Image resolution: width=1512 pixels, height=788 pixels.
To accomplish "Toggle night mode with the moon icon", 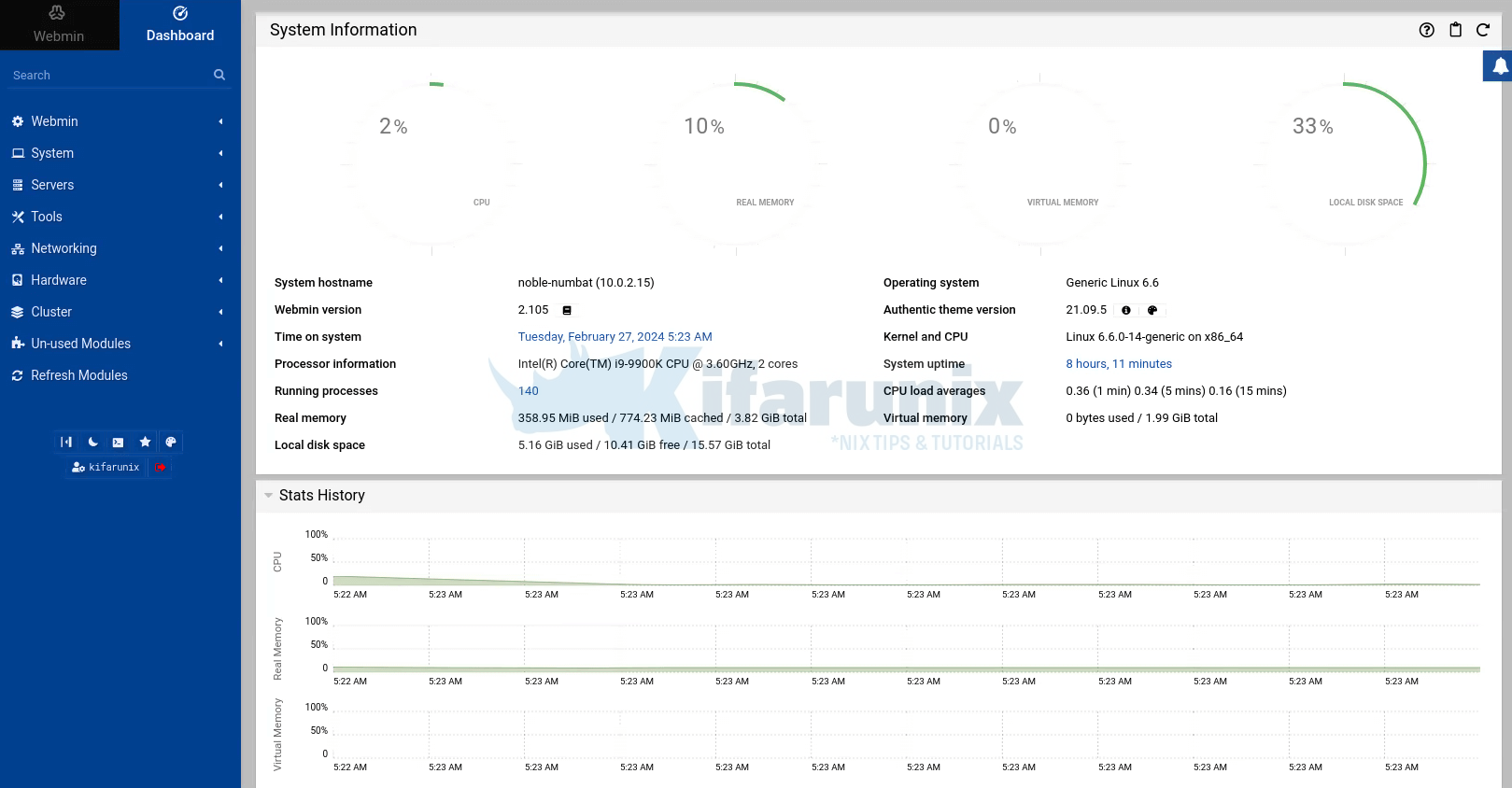I will [92, 443].
